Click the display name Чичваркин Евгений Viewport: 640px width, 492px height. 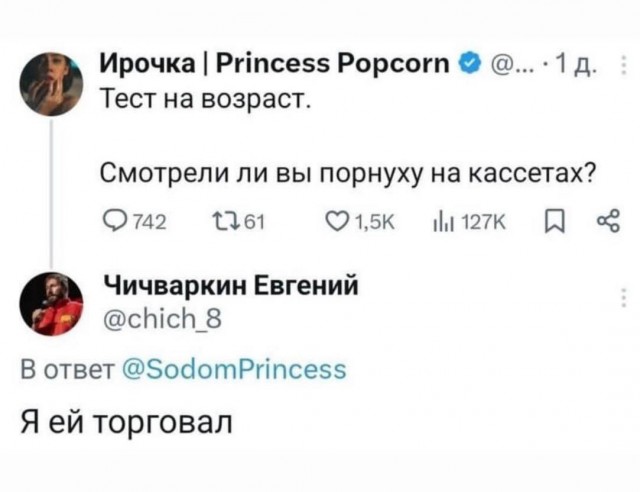226,288
